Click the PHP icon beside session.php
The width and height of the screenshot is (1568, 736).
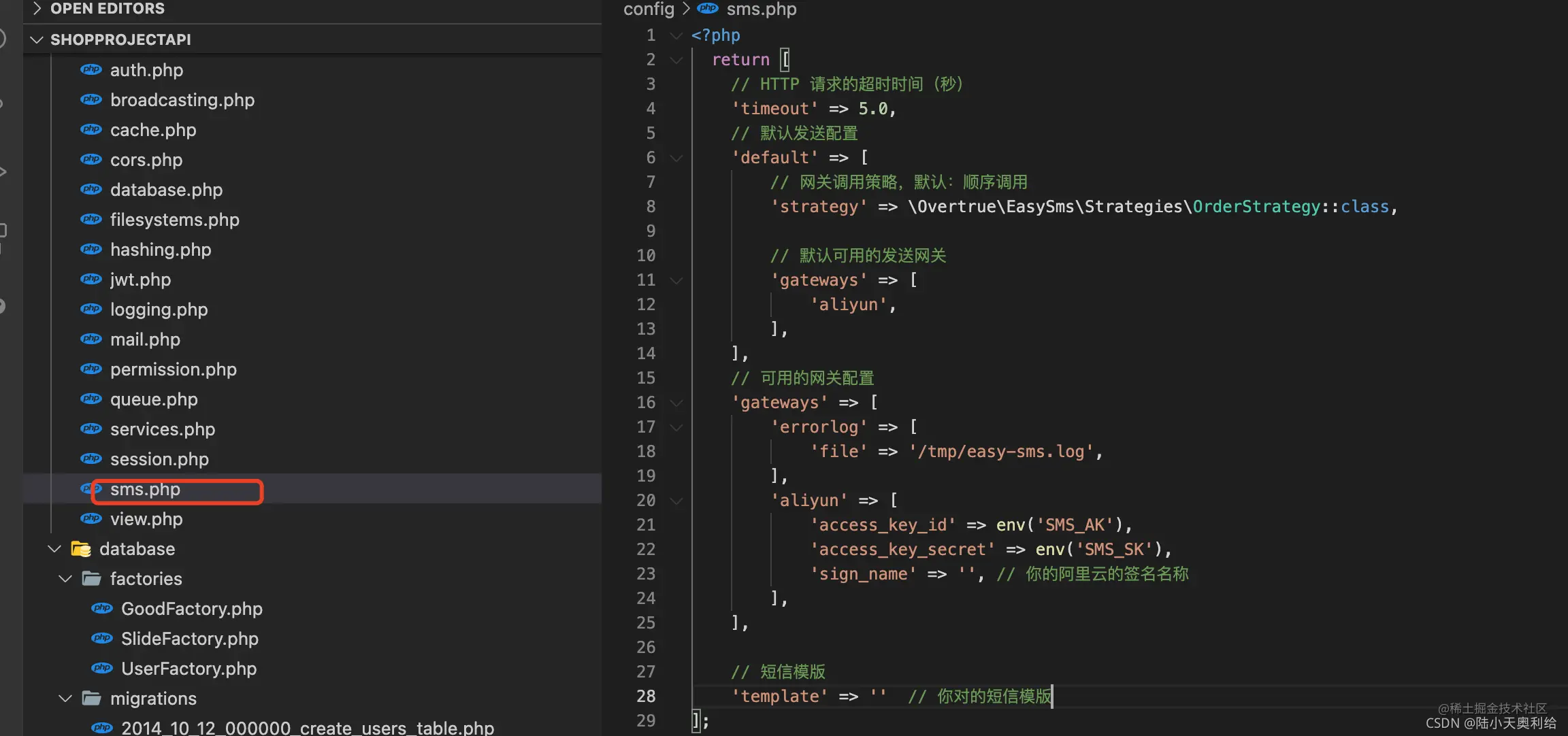pyautogui.click(x=91, y=459)
